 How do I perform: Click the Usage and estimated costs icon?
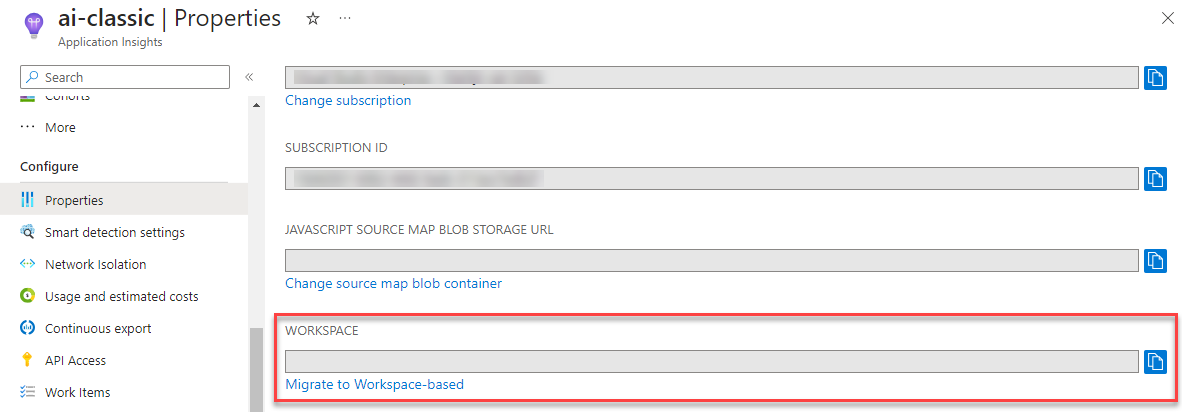pyautogui.click(x=28, y=297)
